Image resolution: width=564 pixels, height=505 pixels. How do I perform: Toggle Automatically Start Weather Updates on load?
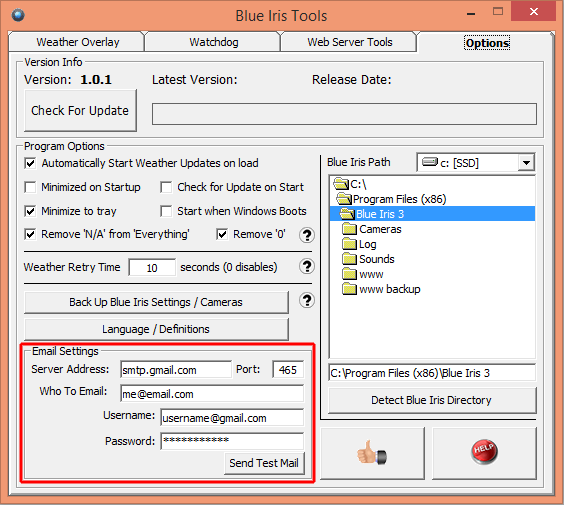click(x=30, y=163)
